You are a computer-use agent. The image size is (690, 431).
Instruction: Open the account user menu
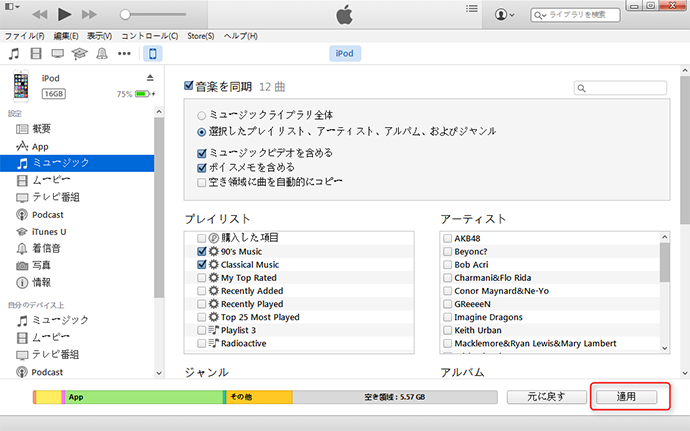504,15
